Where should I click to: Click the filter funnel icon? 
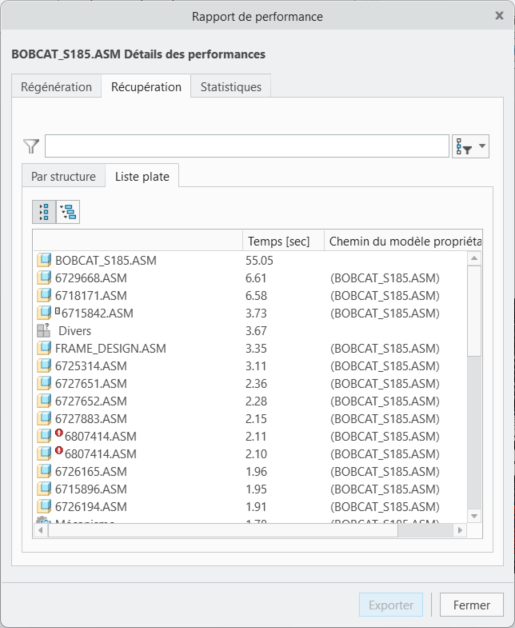tap(31, 146)
